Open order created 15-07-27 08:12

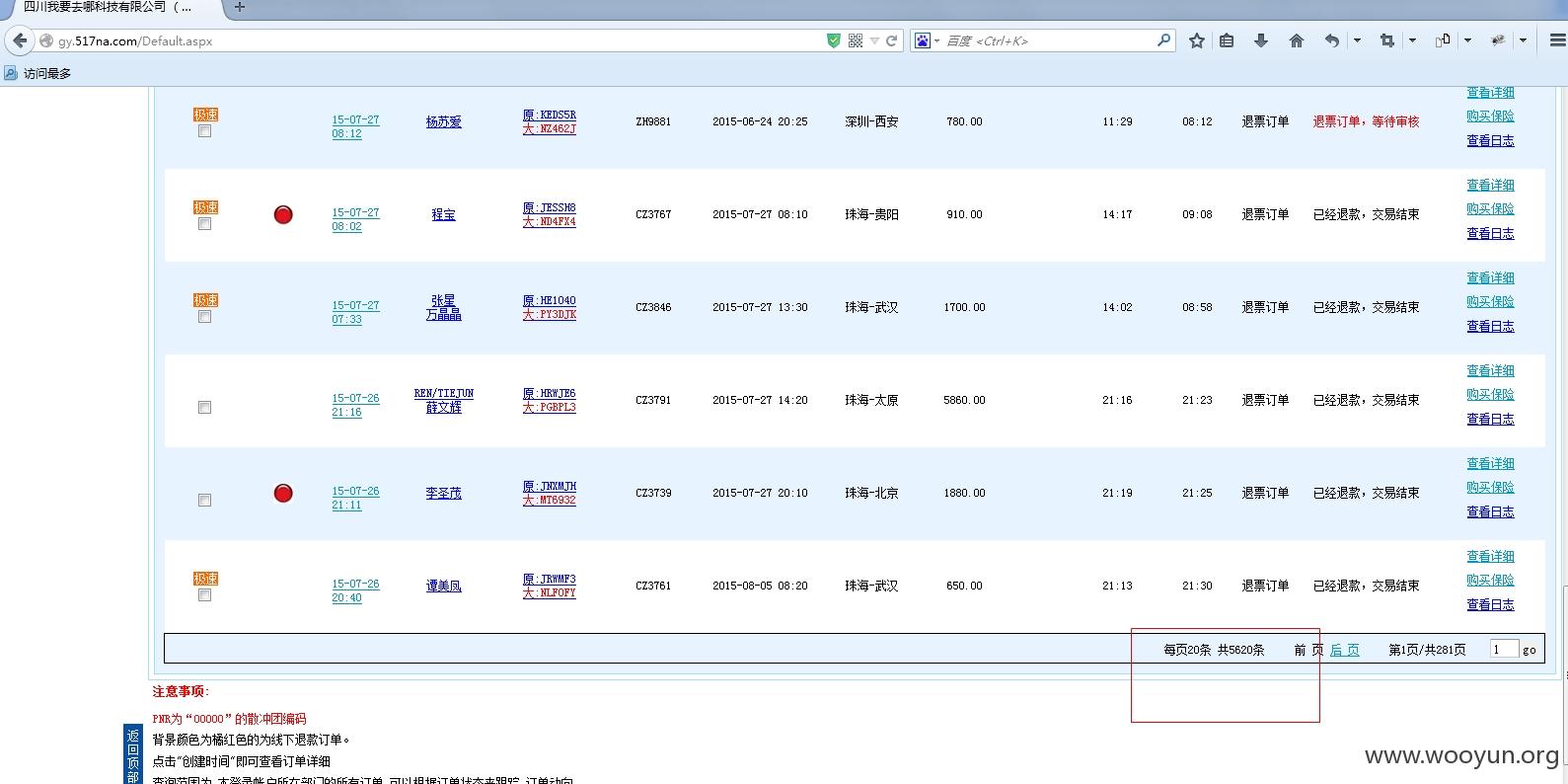pos(355,126)
